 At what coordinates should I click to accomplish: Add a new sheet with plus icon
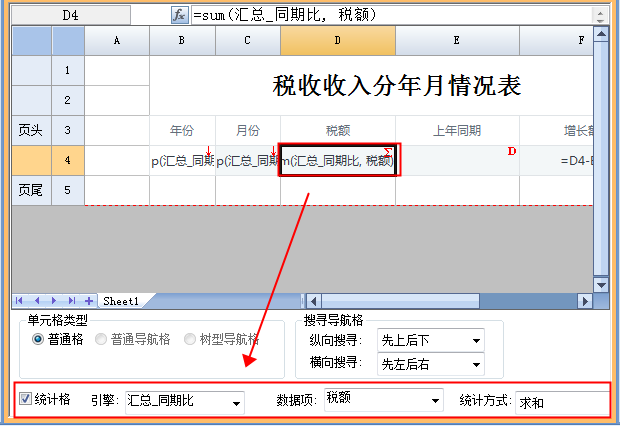pos(89,300)
